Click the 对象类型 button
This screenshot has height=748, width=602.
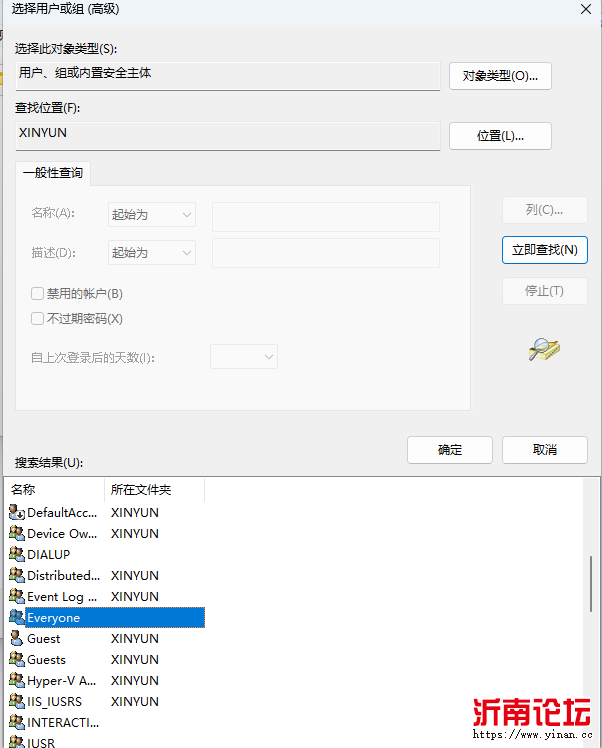pos(500,76)
